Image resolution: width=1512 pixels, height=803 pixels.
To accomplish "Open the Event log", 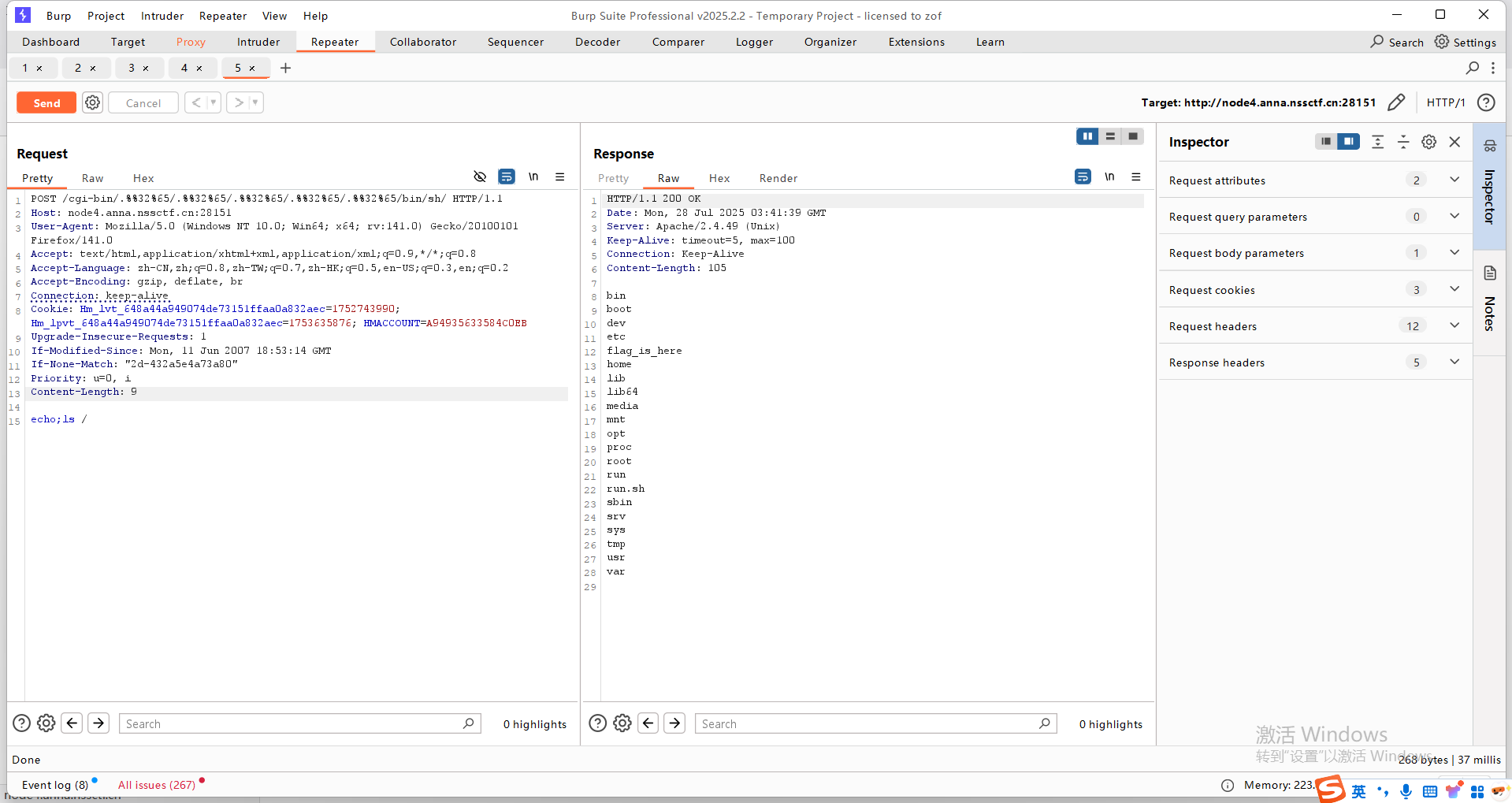I will pos(55,785).
